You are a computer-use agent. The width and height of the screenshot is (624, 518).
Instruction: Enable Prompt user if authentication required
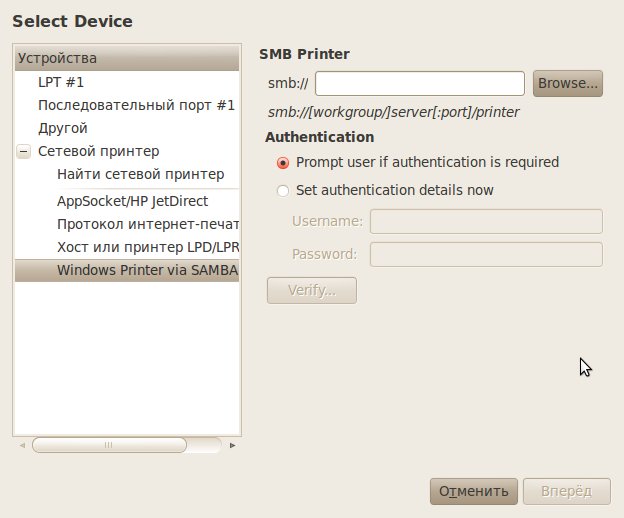tap(283, 162)
